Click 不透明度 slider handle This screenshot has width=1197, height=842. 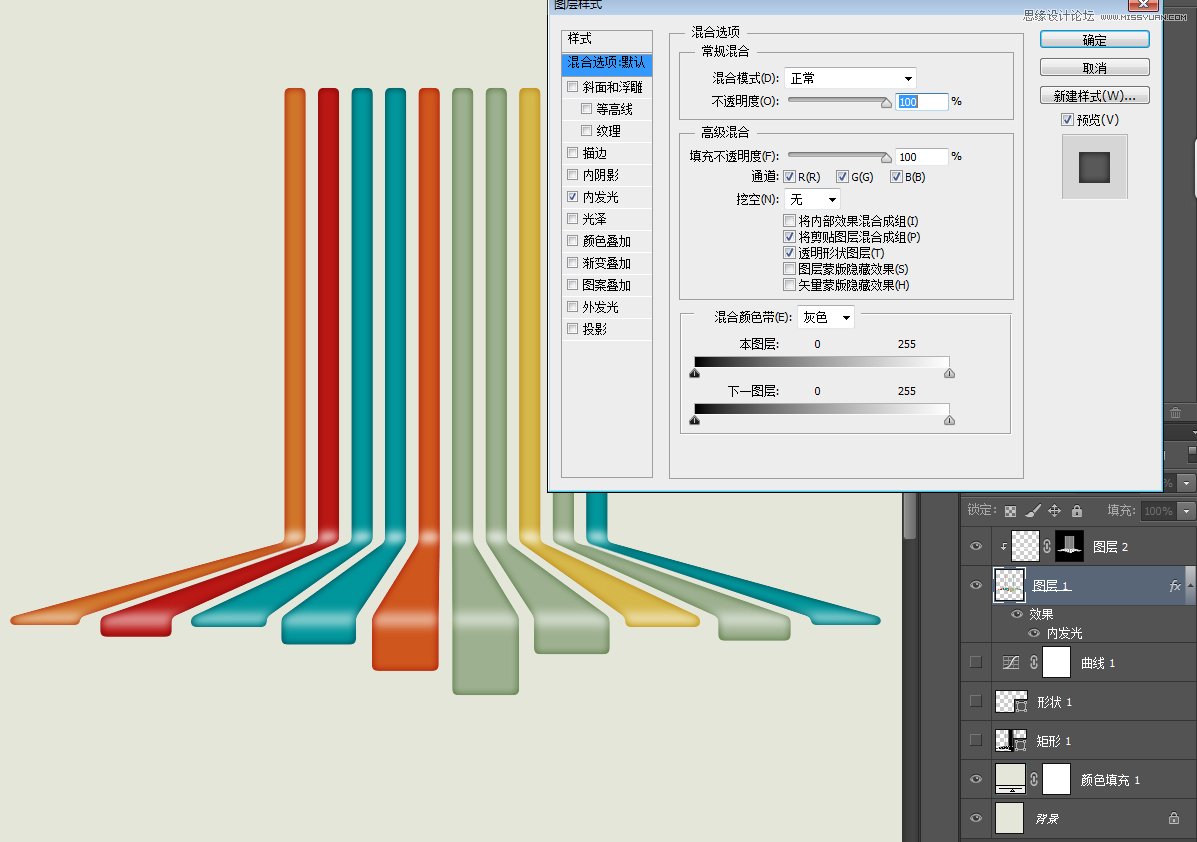click(x=886, y=102)
